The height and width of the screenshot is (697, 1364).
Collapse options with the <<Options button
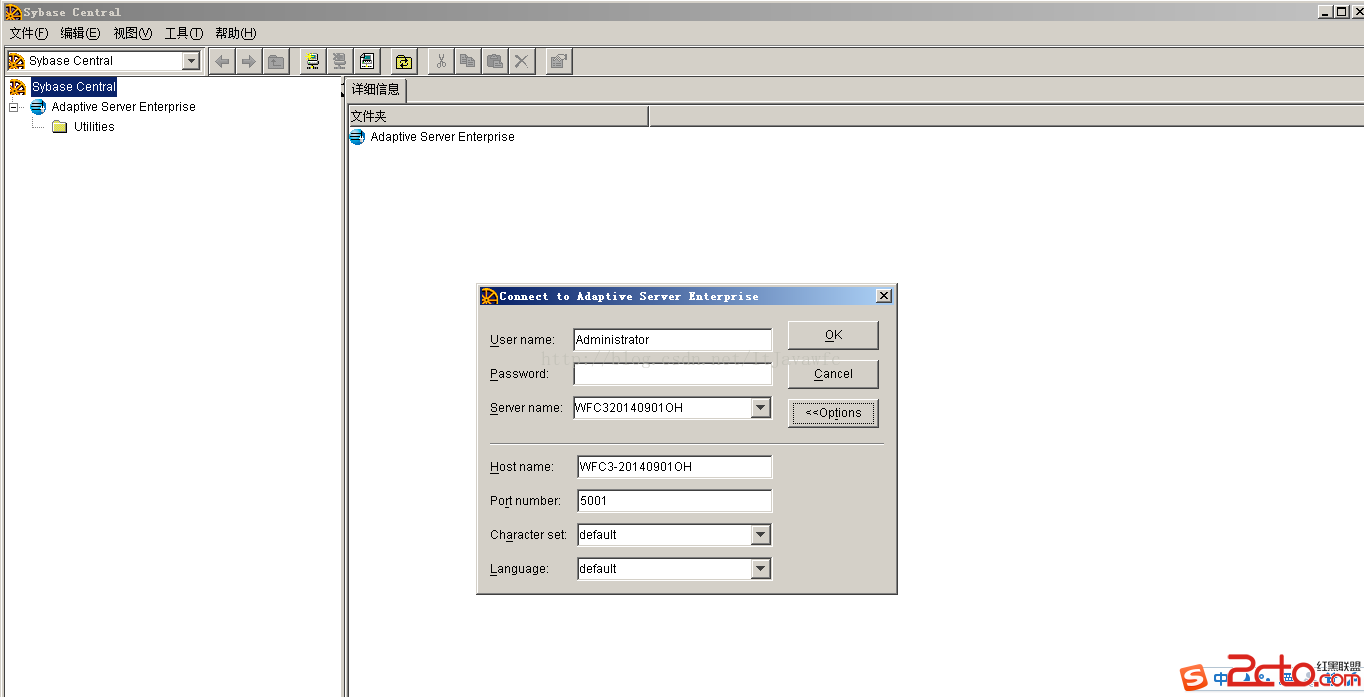coord(833,413)
